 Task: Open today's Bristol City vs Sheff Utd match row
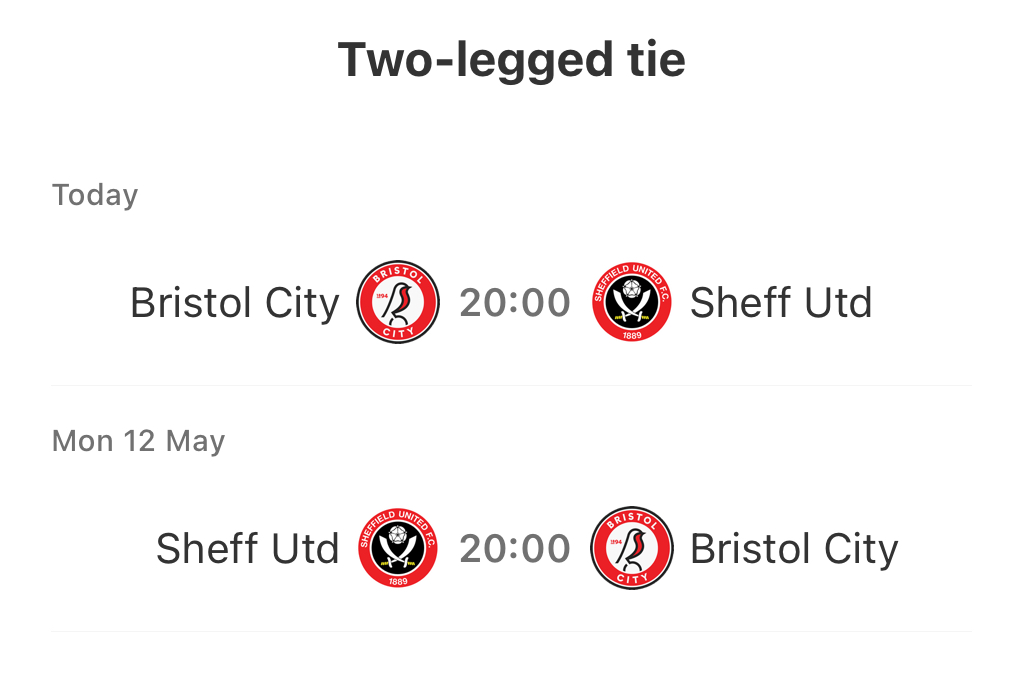[x=512, y=303]
